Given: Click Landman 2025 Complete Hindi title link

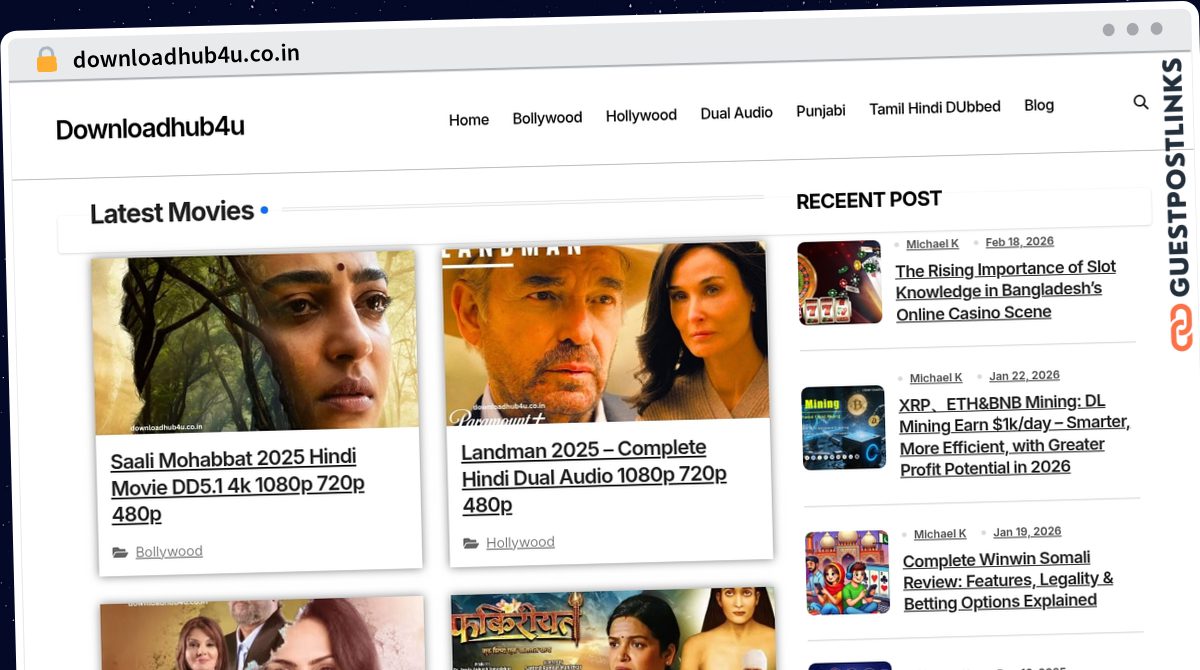Looking at the screenshot, I should 594,477.
